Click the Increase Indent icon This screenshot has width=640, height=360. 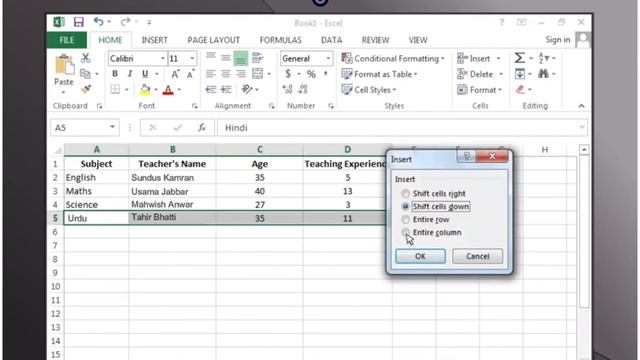(226, 89)
